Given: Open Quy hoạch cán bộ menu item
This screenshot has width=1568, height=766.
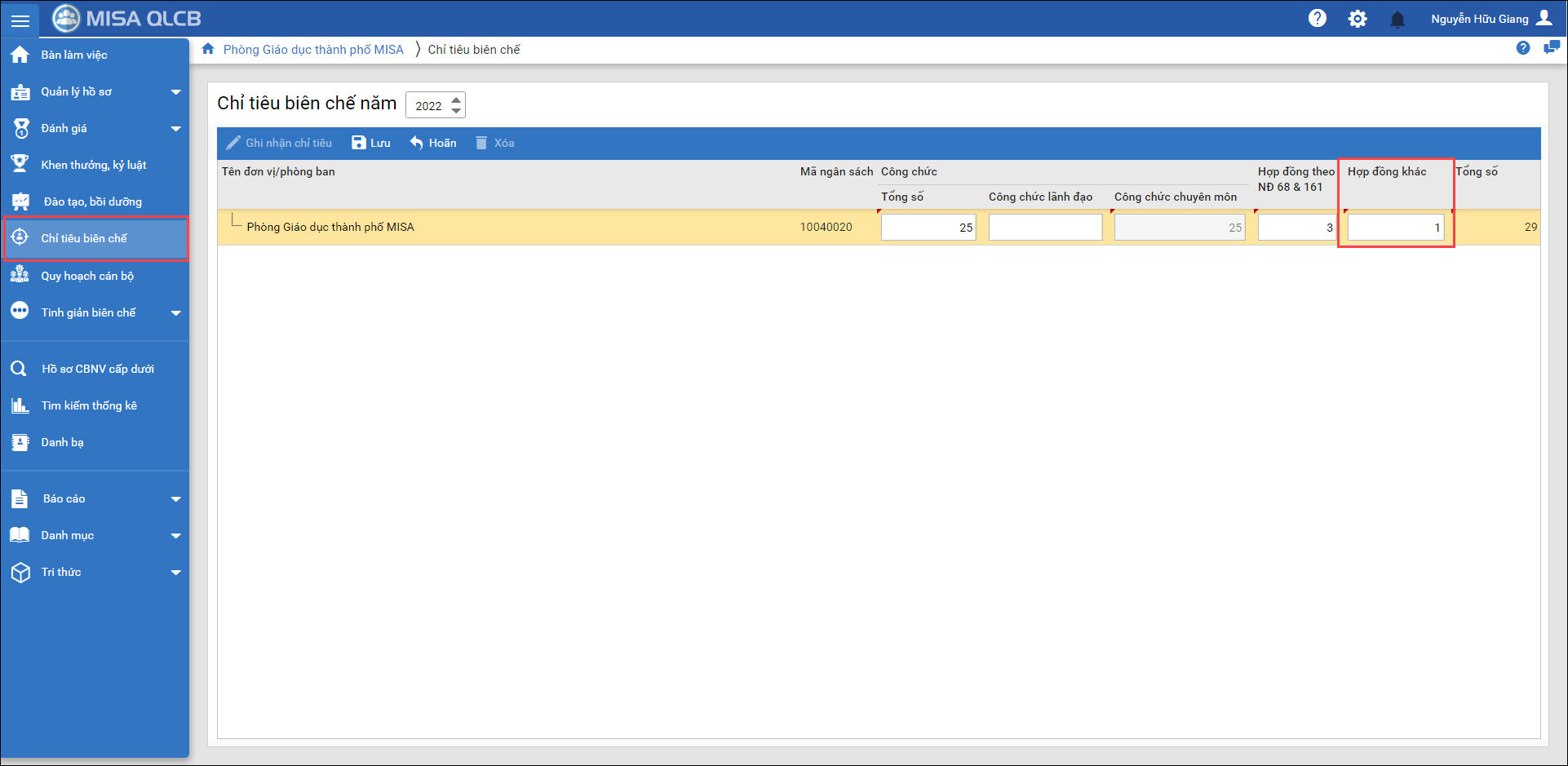Looking at the screenshot, I should pyautogui.click(x=87, y=276).
